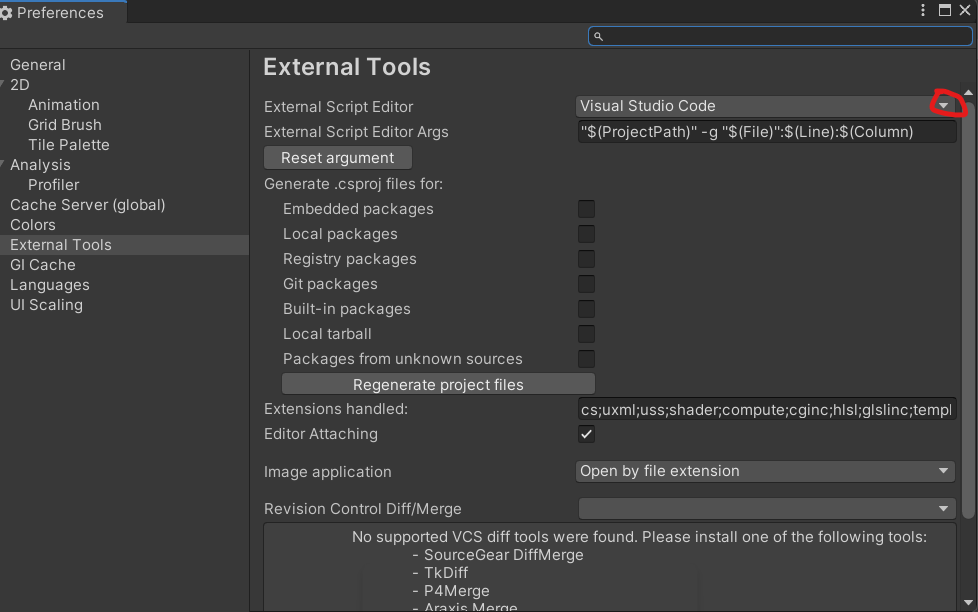
Task: Open External Script Editor dropdown
Action: click(766, 106)
